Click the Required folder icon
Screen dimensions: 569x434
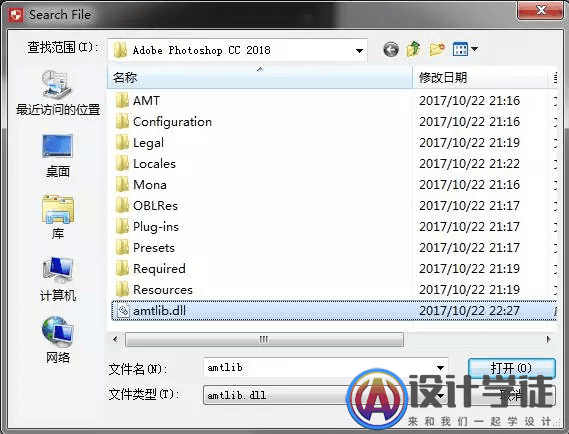pos(122,269)
